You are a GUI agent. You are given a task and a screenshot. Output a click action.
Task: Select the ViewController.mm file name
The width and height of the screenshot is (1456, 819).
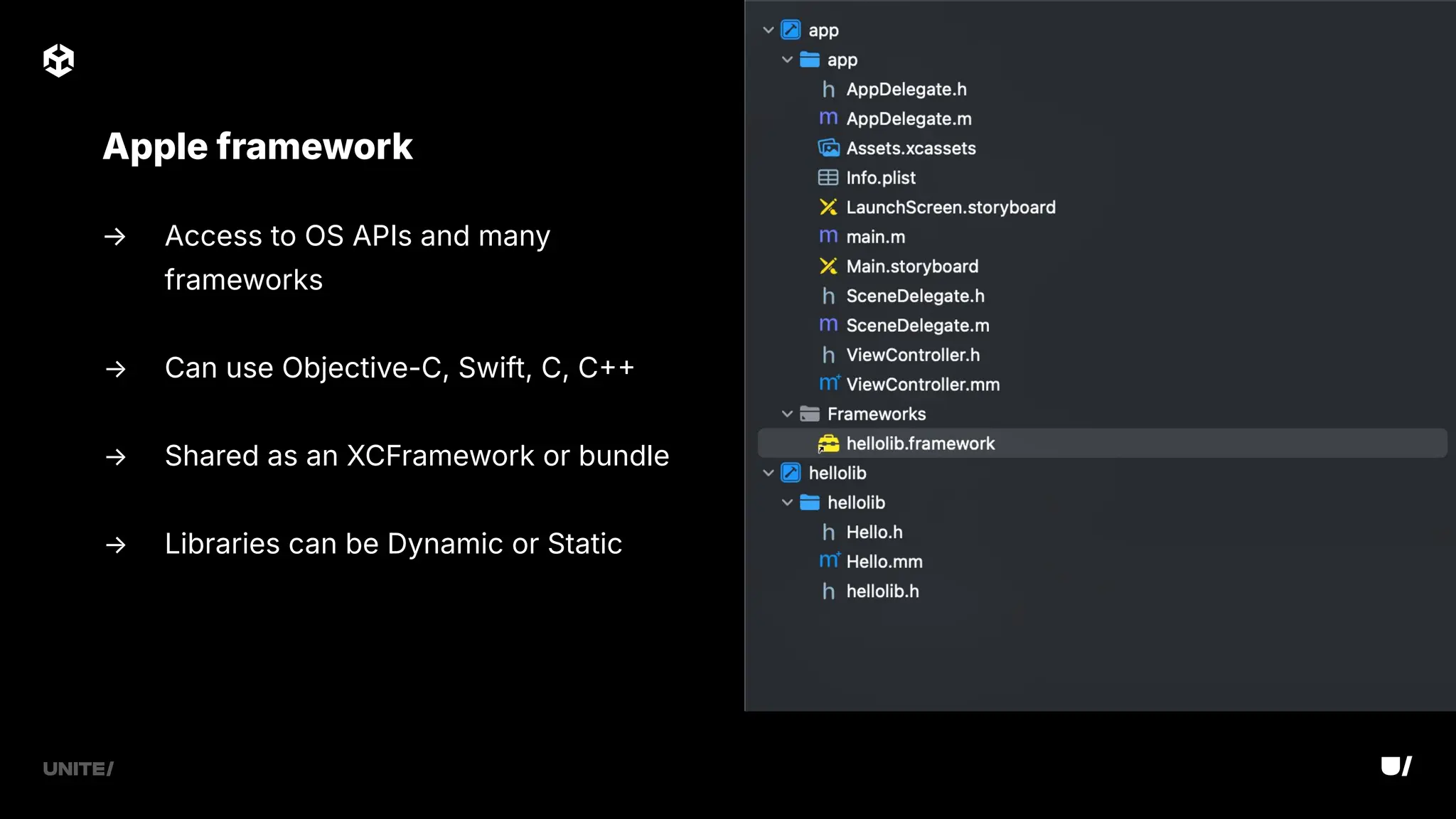[923, 385]
